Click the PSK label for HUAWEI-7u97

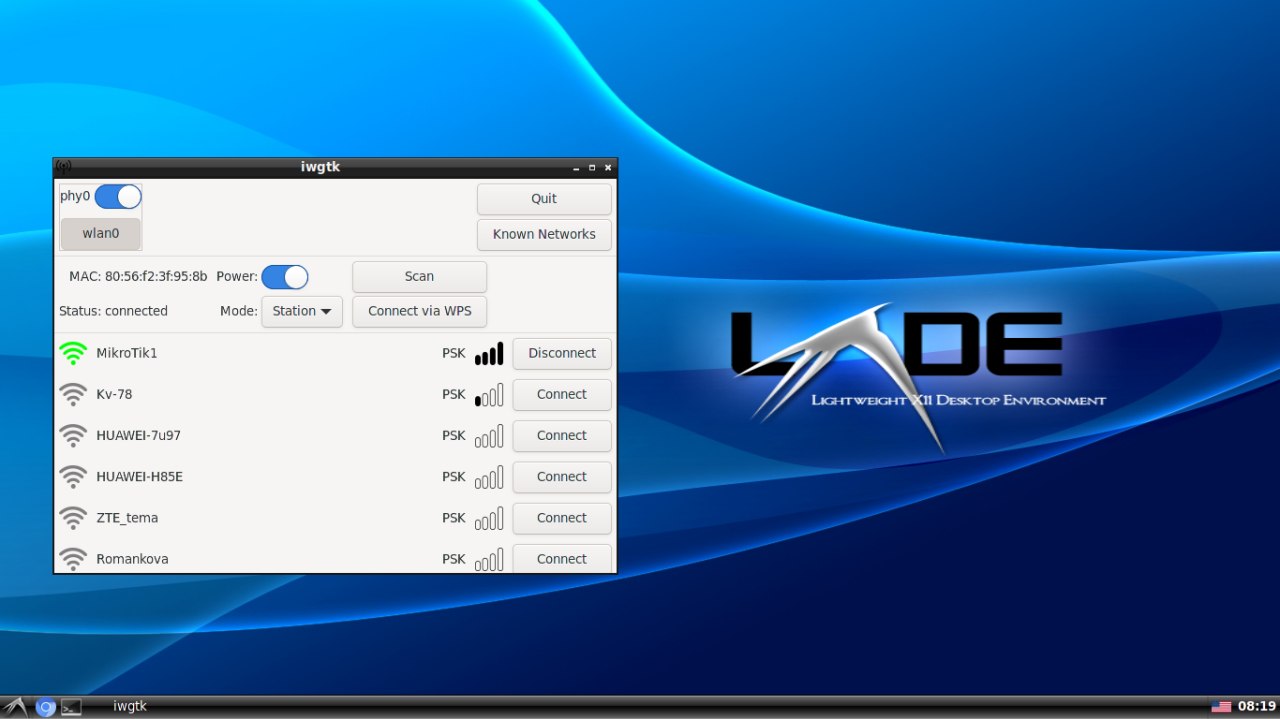pos(454,436)
